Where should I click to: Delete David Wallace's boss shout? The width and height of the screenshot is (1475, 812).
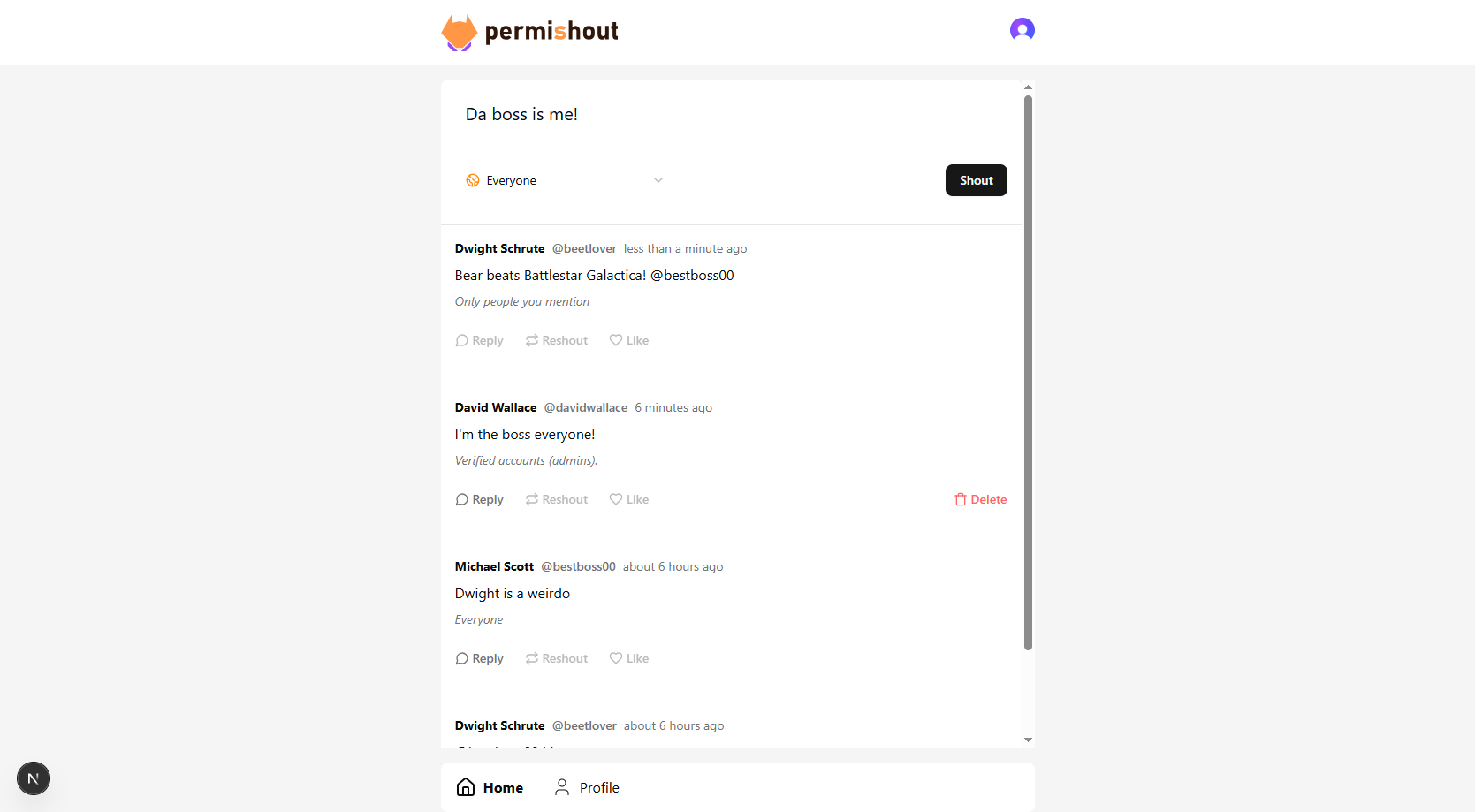(980, 499)
